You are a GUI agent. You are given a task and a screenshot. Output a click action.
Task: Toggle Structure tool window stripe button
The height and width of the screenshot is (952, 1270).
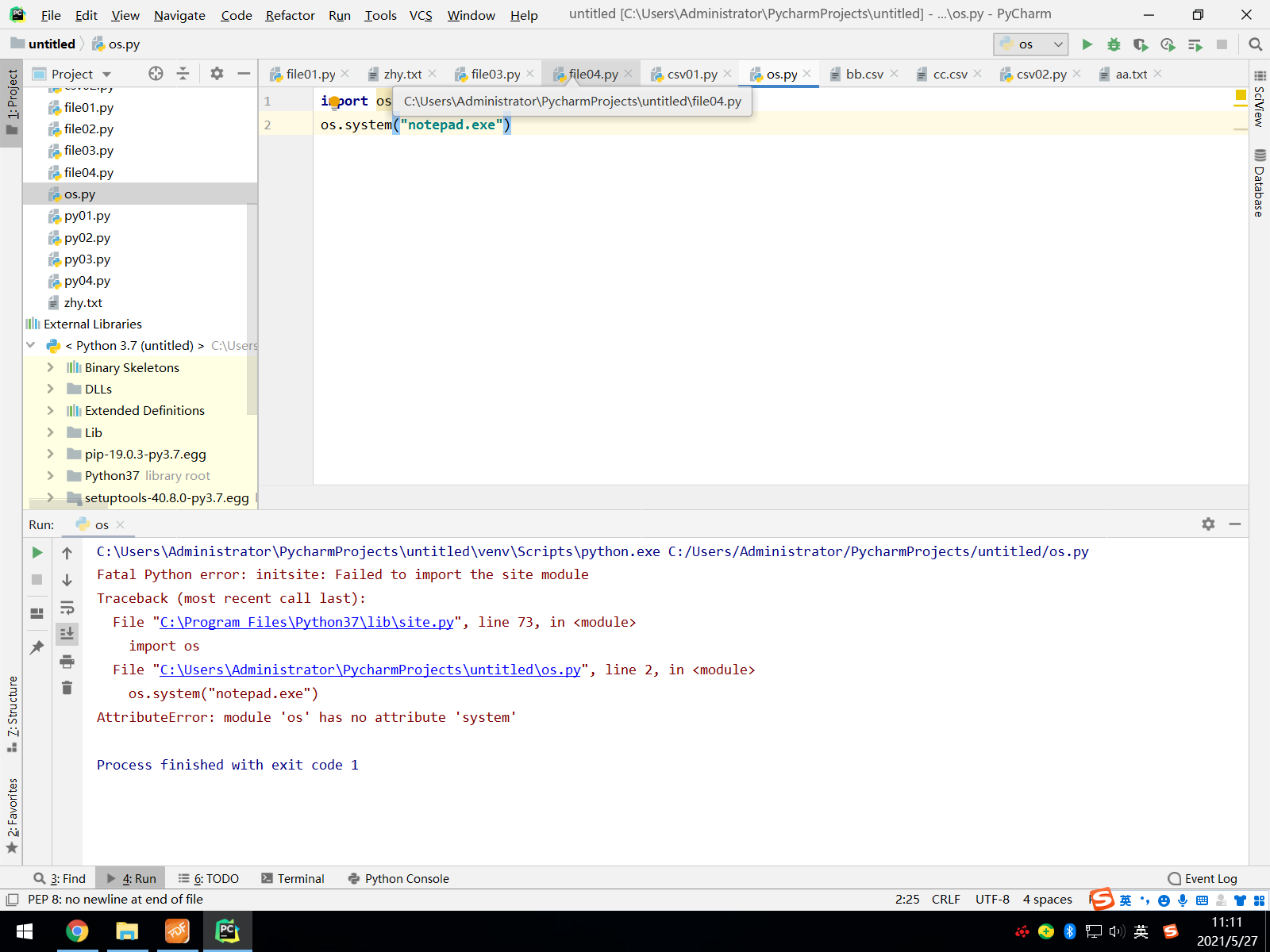pos(12,713)
